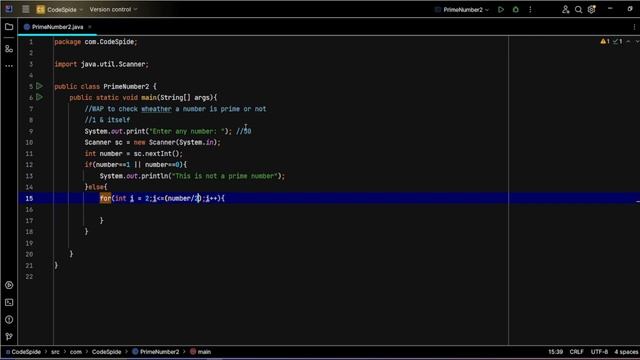Run class from gutter at line 5

point(40,86)
